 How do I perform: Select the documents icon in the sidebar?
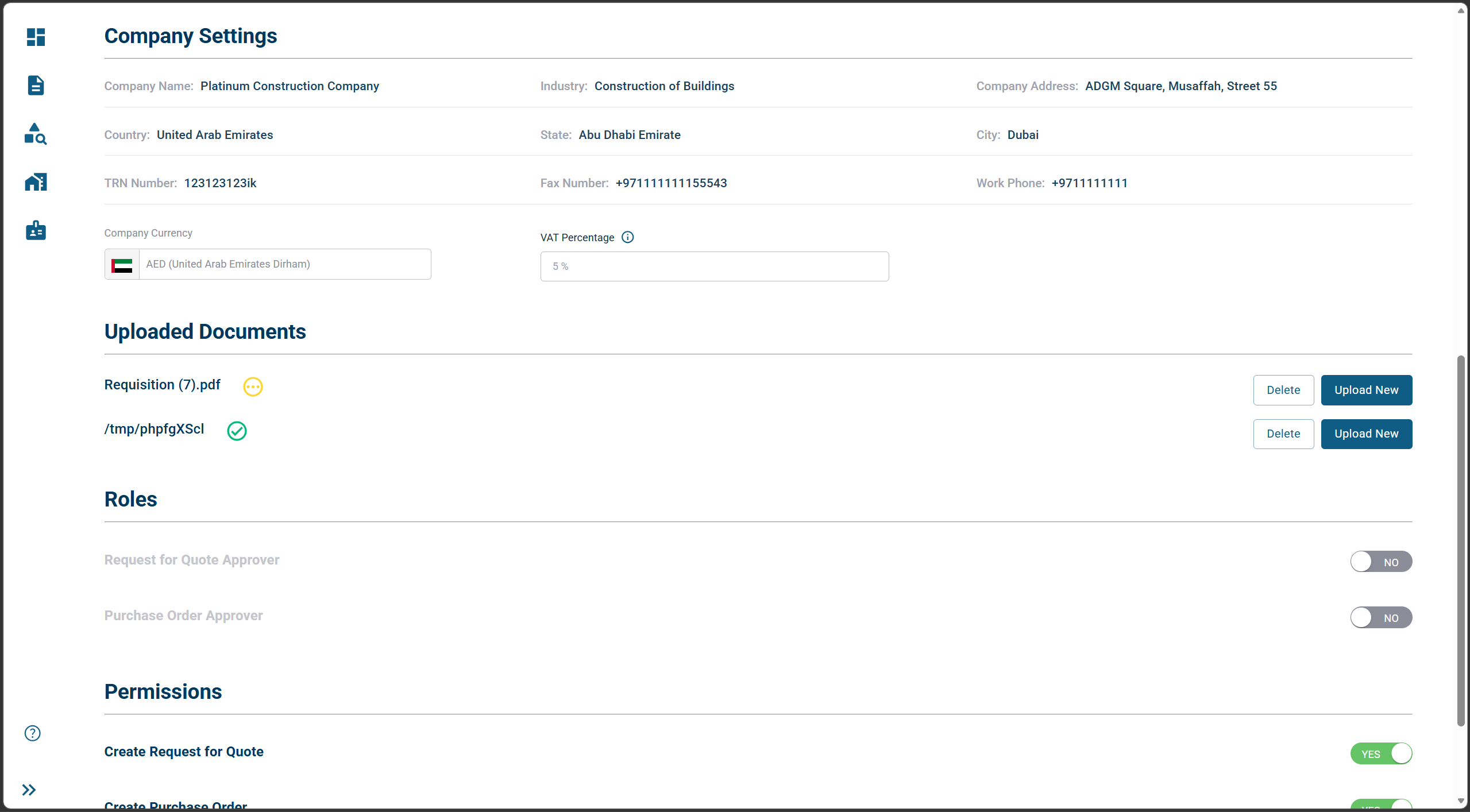point(36,85)
